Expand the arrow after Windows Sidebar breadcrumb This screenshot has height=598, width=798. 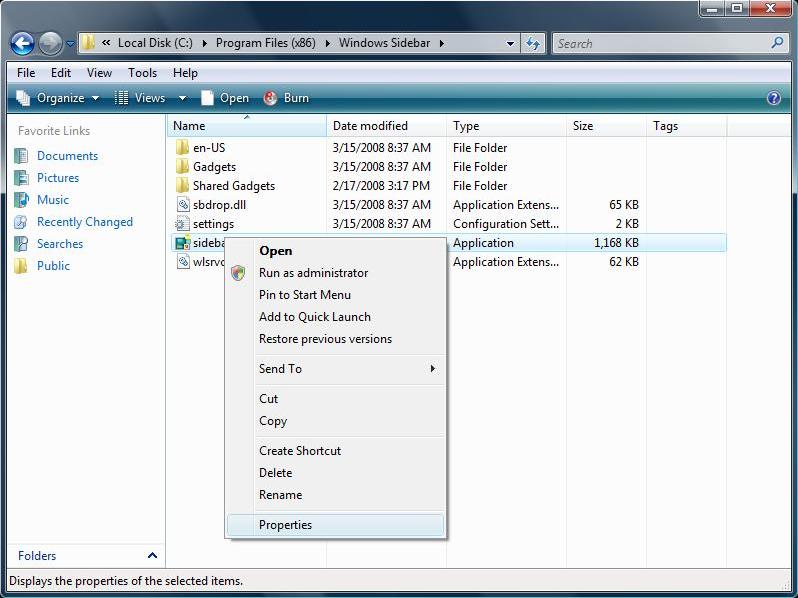tap(442, 43)
